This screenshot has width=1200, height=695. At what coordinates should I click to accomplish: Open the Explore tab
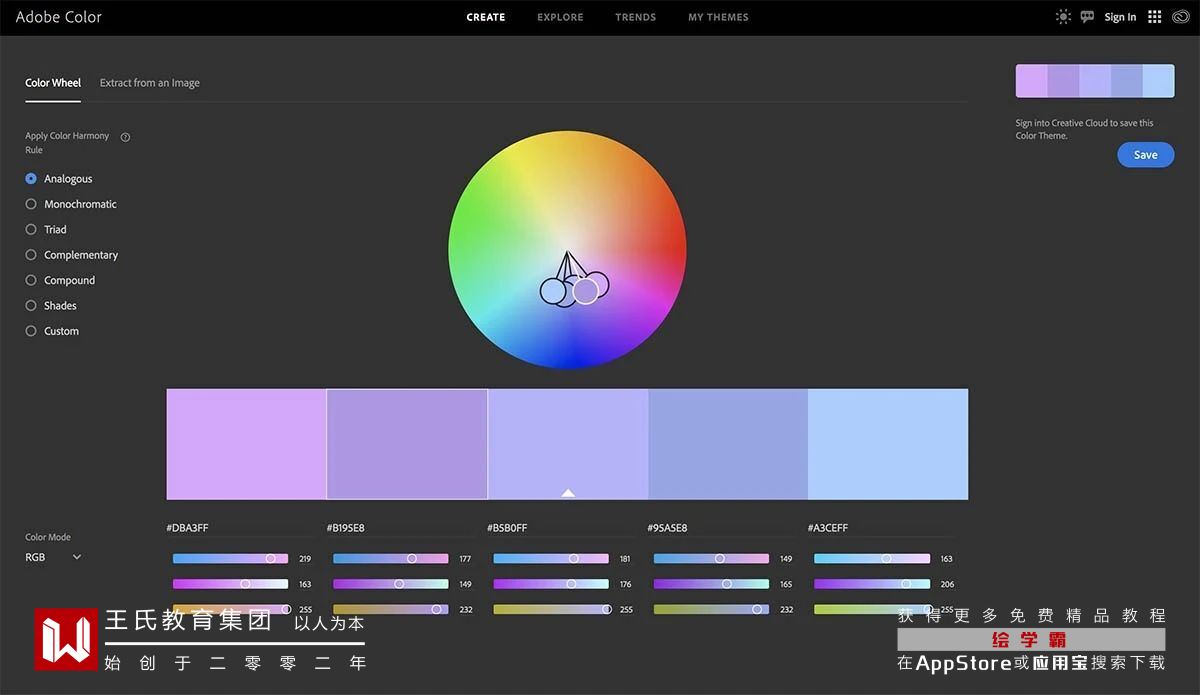click(560, 17)
